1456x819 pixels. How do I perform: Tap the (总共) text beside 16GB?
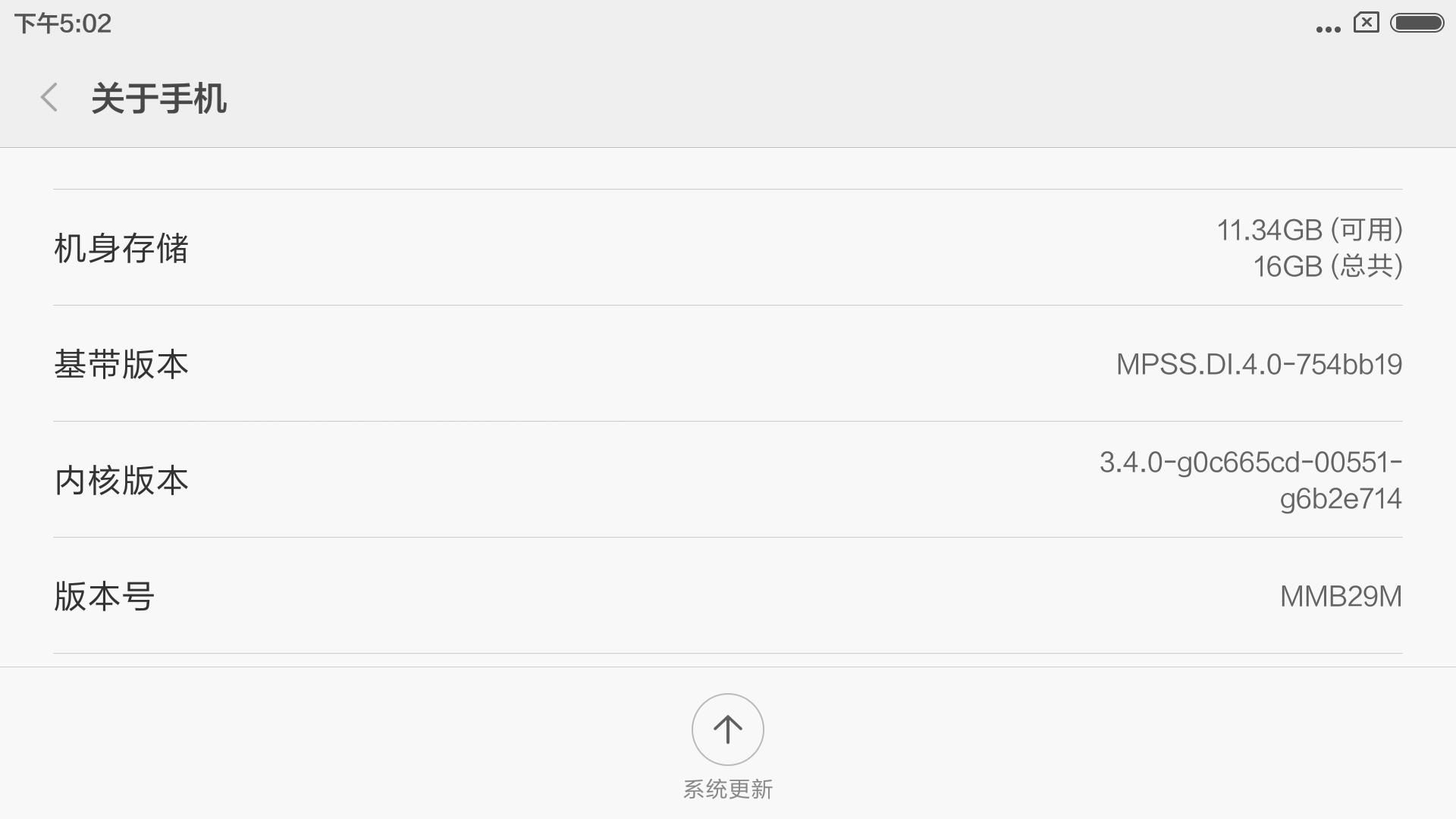[x=1367, y=267]
